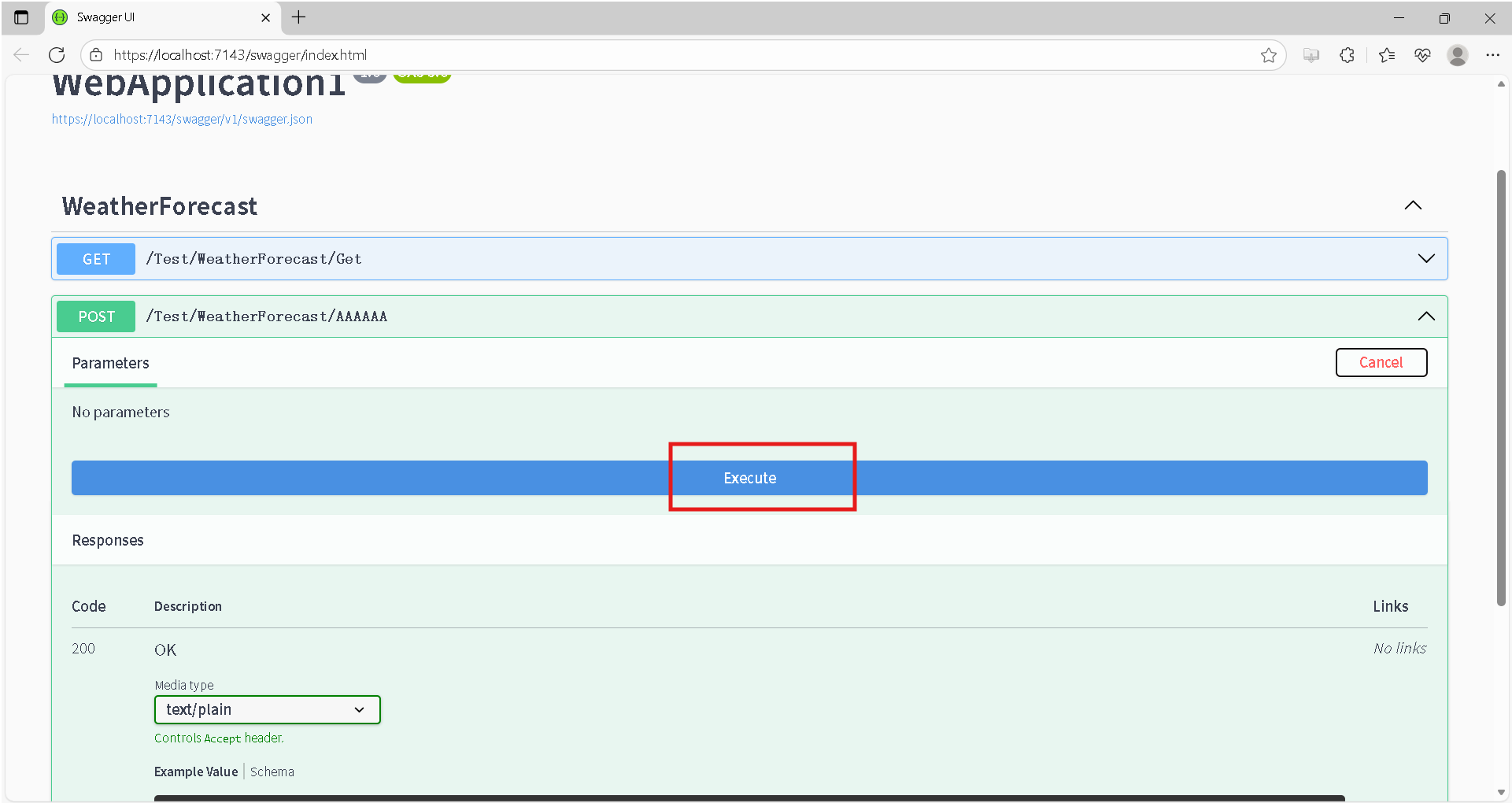Cancel the try-it-out mode
Screen dimensions: 1512x803
(x=1381, y=362)
